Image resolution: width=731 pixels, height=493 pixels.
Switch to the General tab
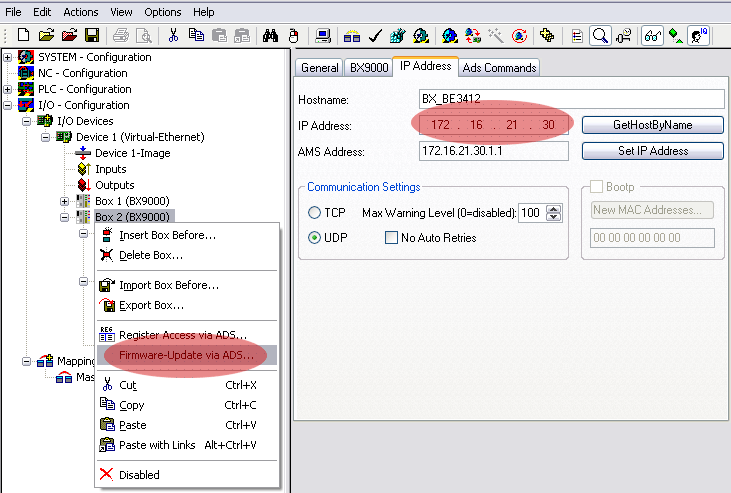pyautogui.click(x=319, y=68)
